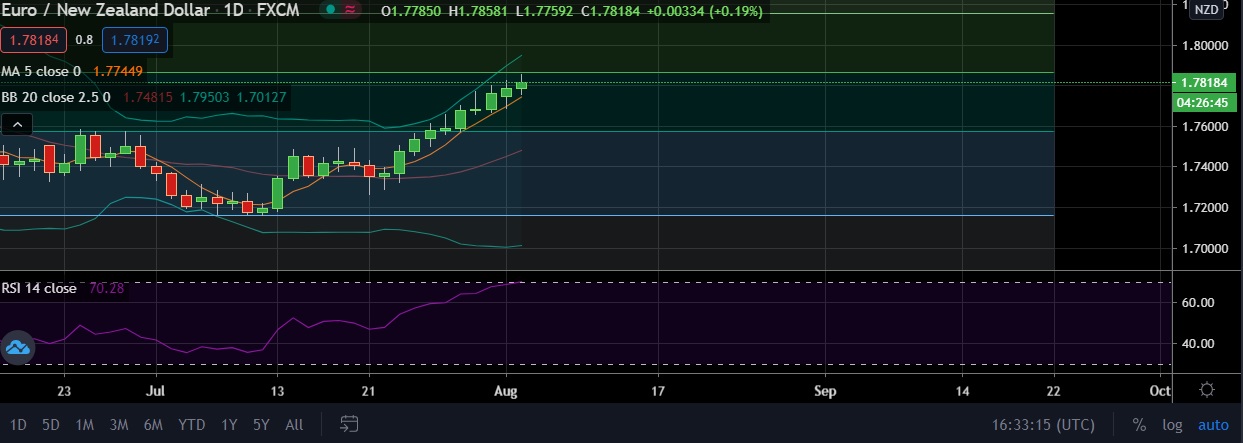Open the Go to date calendar icon
Image resolution: width=1243 pixels, height=443 pixels.
tap(349, 424)
